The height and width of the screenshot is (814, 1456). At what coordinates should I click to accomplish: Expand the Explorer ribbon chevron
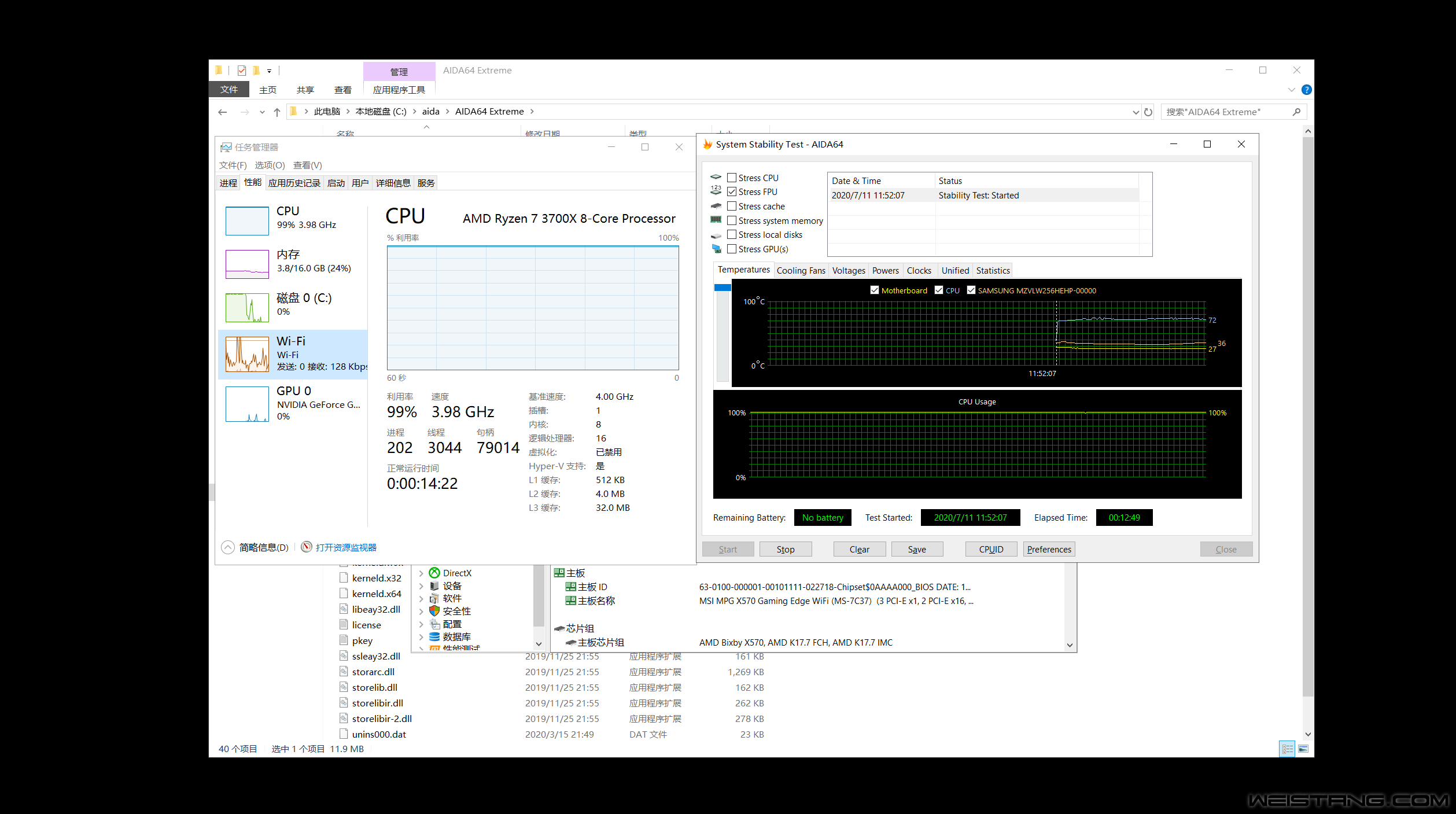[x=1292, y=90]
